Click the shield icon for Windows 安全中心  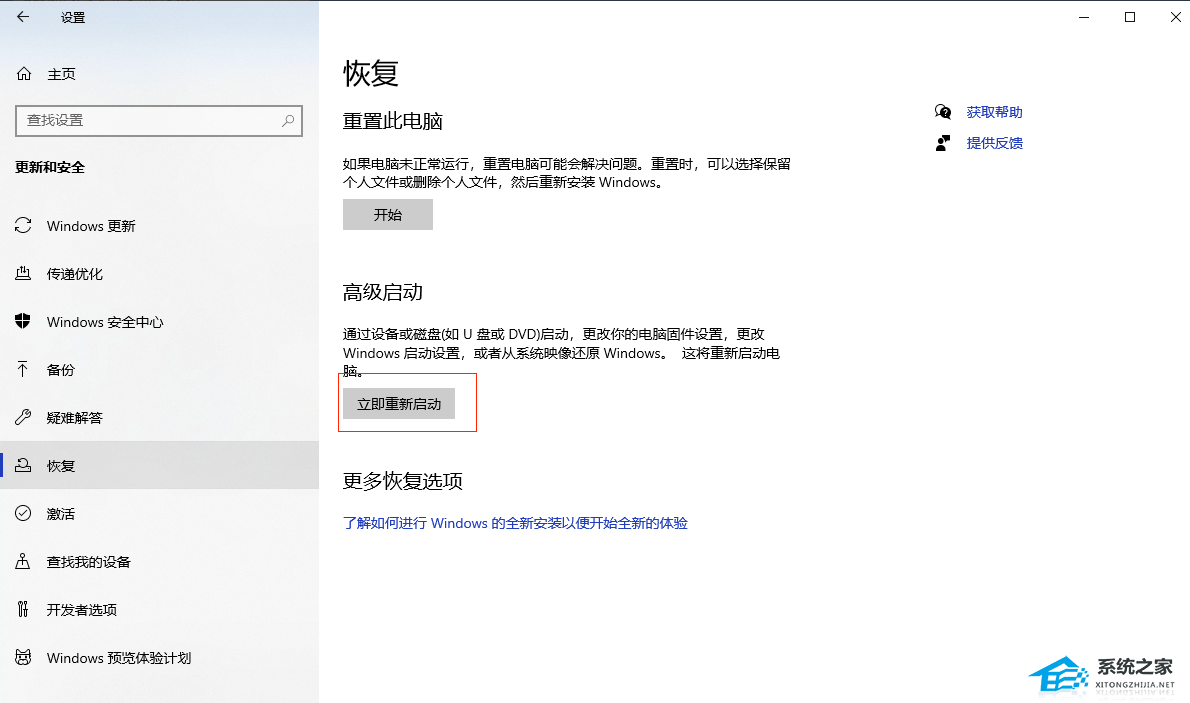tap(23, 321)
